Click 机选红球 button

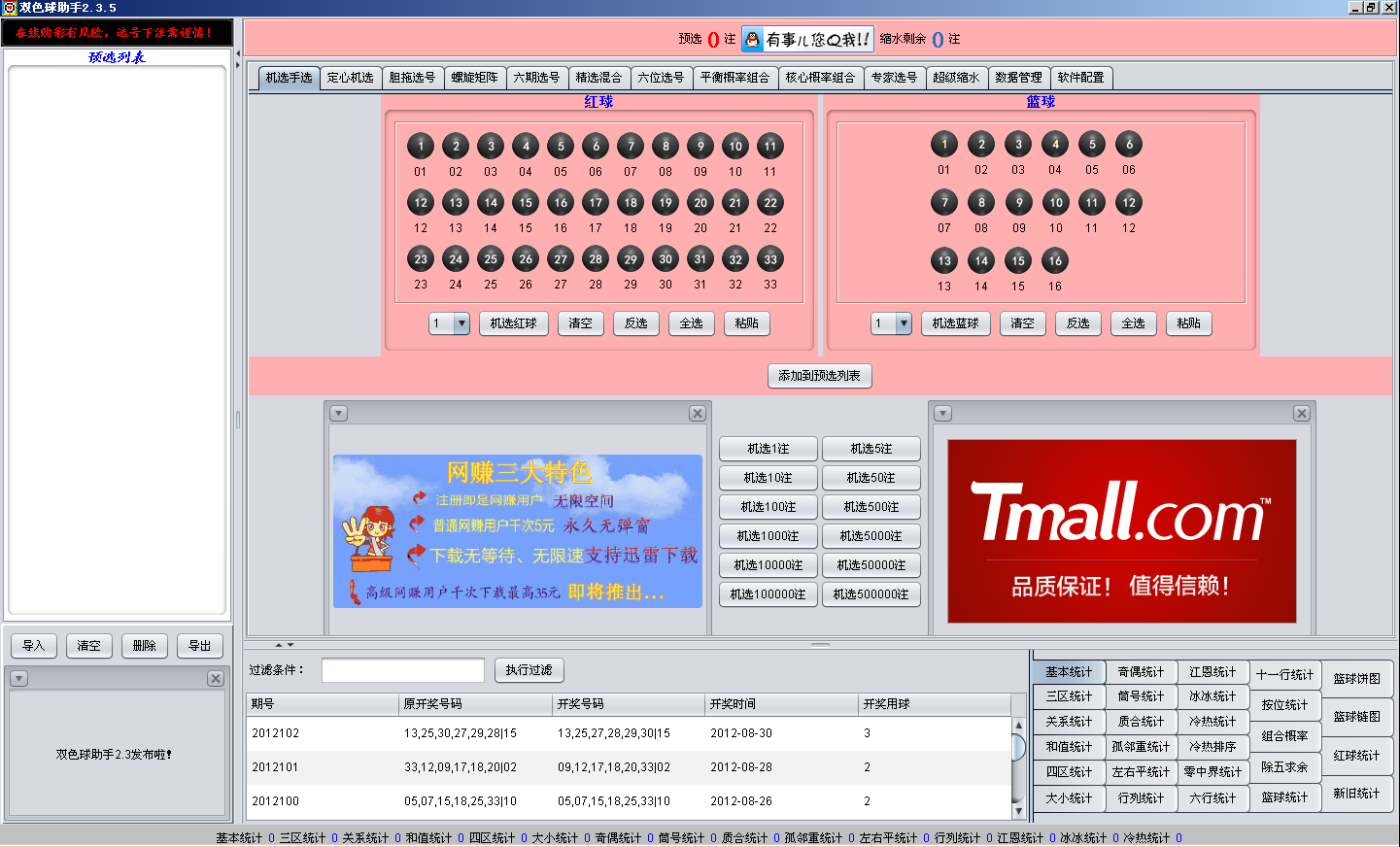click(514, 323)
